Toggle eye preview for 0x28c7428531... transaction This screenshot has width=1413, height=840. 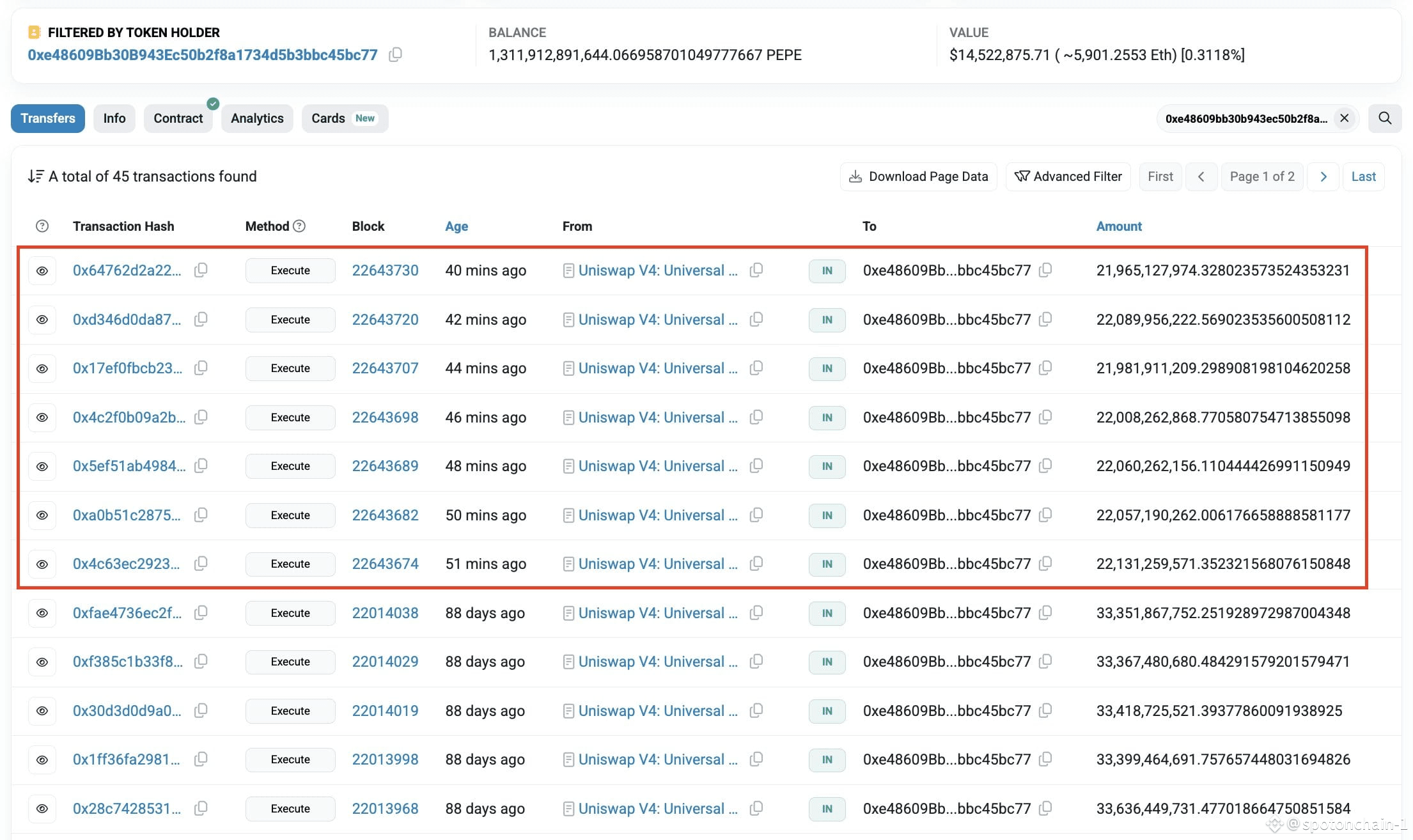pyautogui.click(x=42, y=809)
